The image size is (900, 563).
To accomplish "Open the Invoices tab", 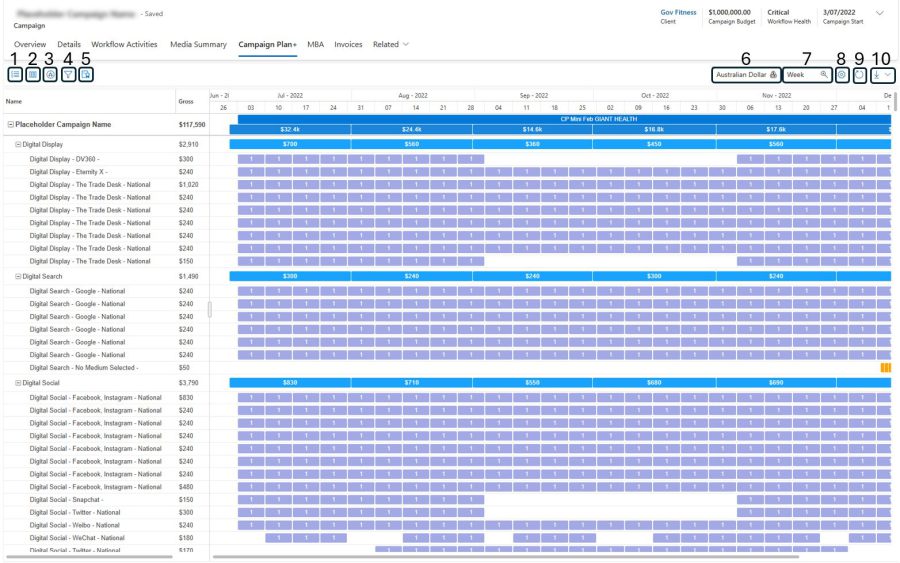I will [348, 45].
